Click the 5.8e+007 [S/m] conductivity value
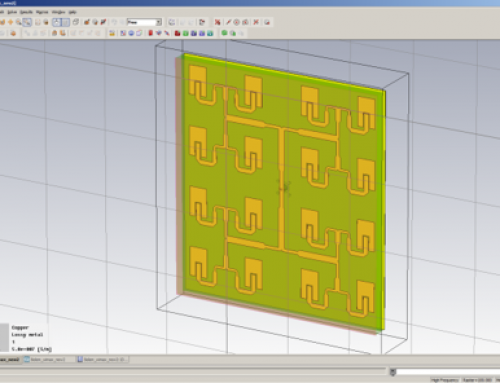Screen dimensions: 500x383 click(x=32, y=349)
